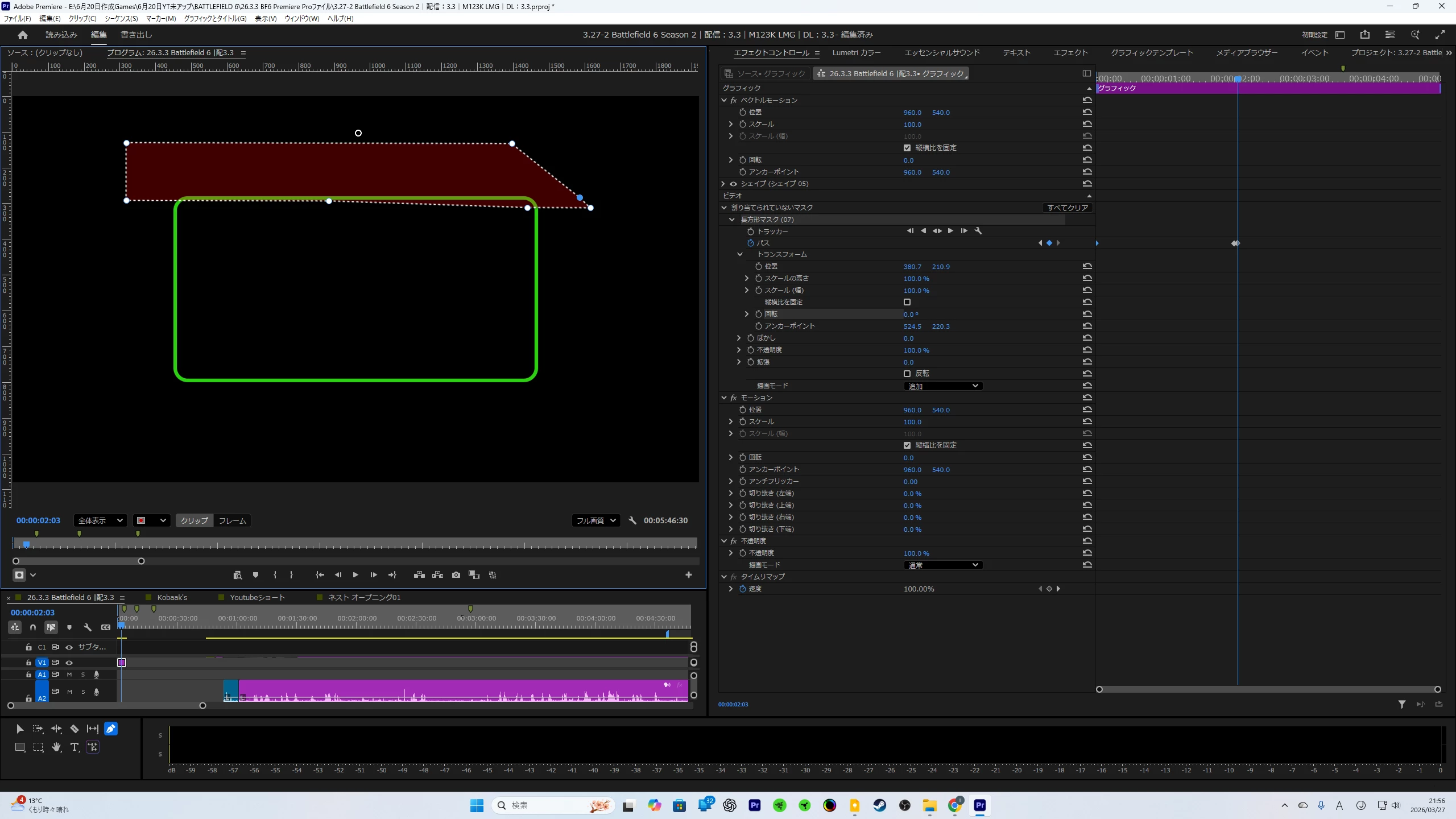Image resolution: width=1456 pixels, height=819 pixels.
Task: Open the 全体表示 zoom level dropdown
Action: 100,520
